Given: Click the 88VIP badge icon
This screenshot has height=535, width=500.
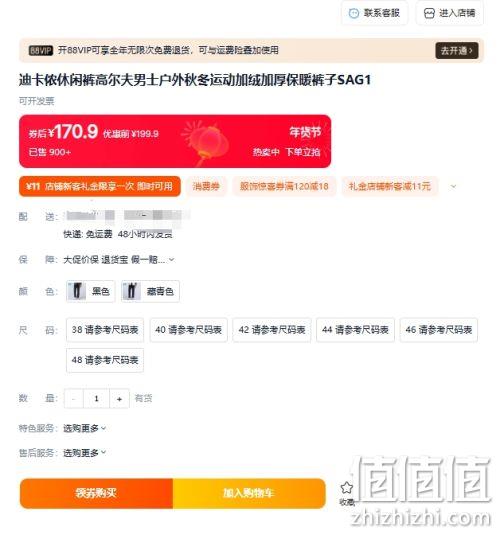Looking at the screenshot, I should 41,50.
